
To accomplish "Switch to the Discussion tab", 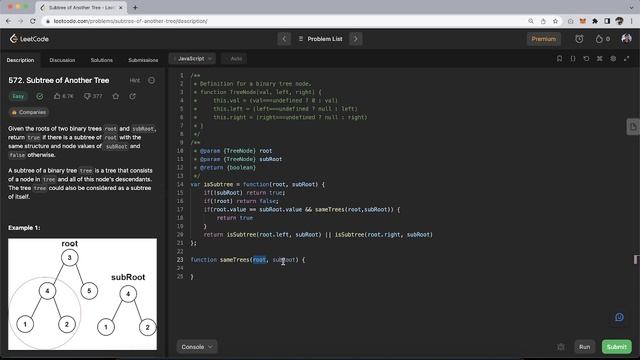I will [62, 60].
